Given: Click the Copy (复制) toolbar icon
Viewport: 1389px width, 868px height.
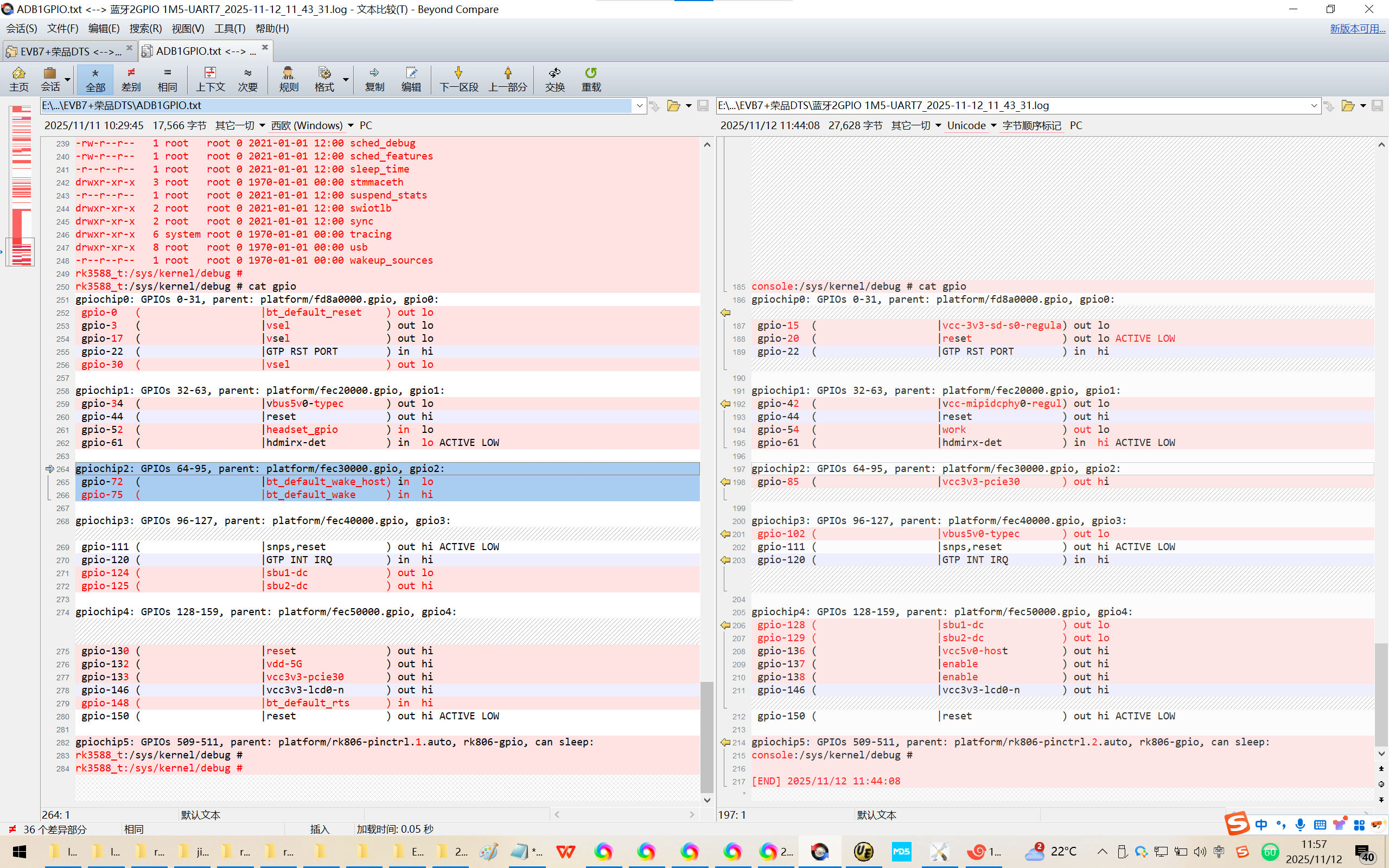Looking at the screenshot, I should point(374,79).
